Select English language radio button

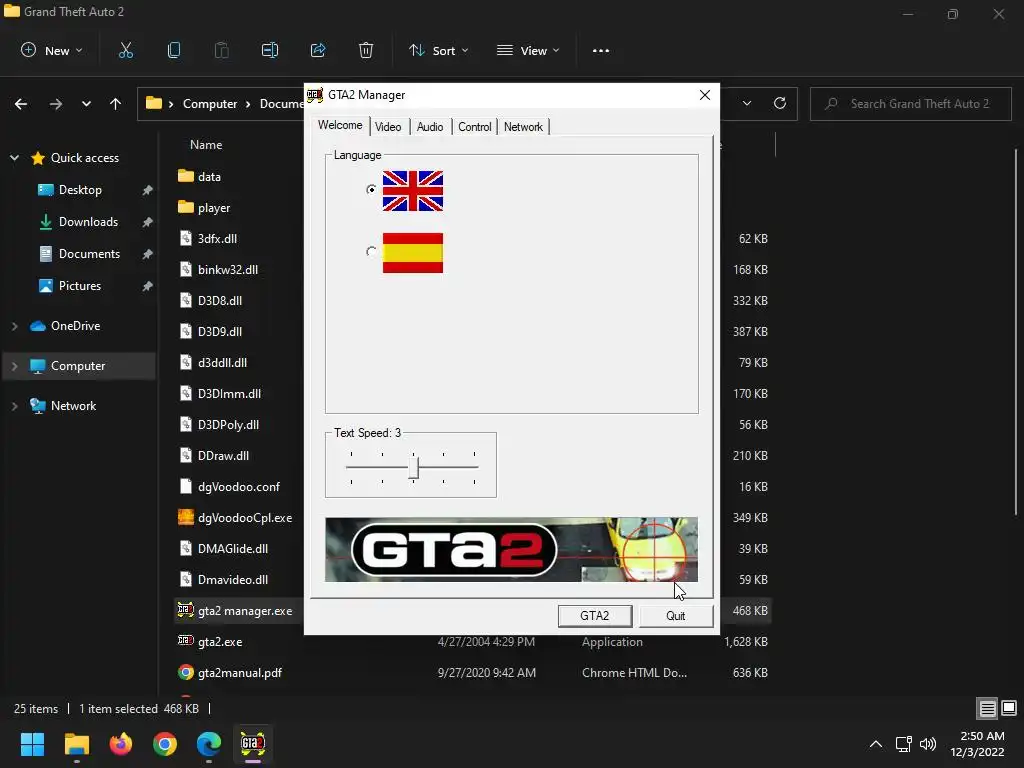(x=371, y=189)
